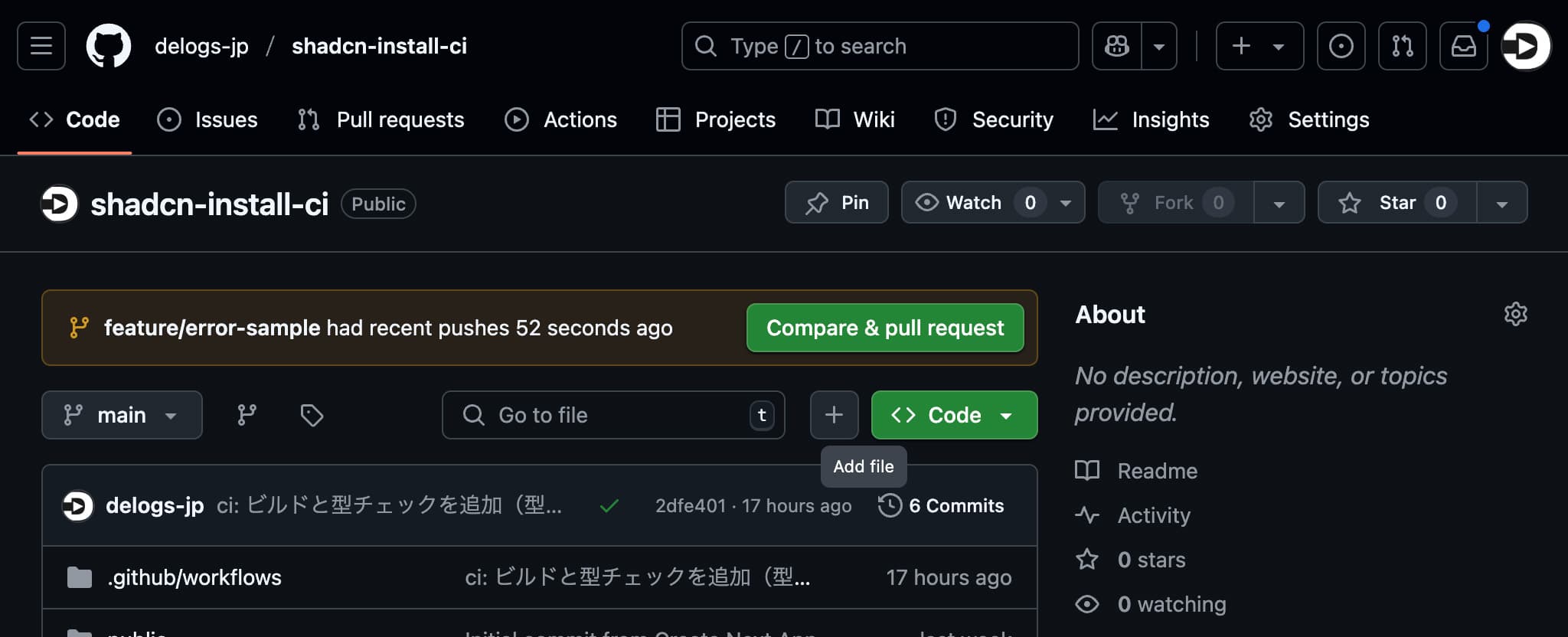Click the .github/workflows folder icon
The image size is (1568, 637).
80,577
